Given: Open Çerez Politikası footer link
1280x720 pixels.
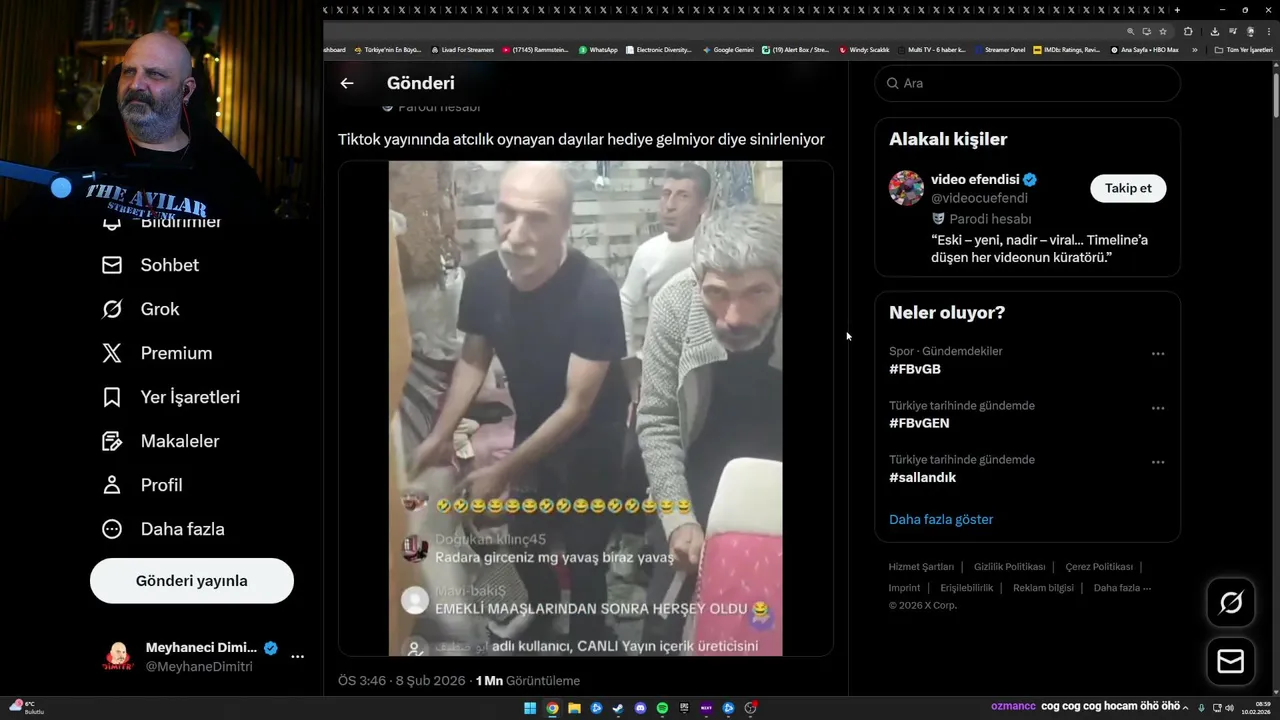Looking at the screenshot, I should pos(1099,567).
